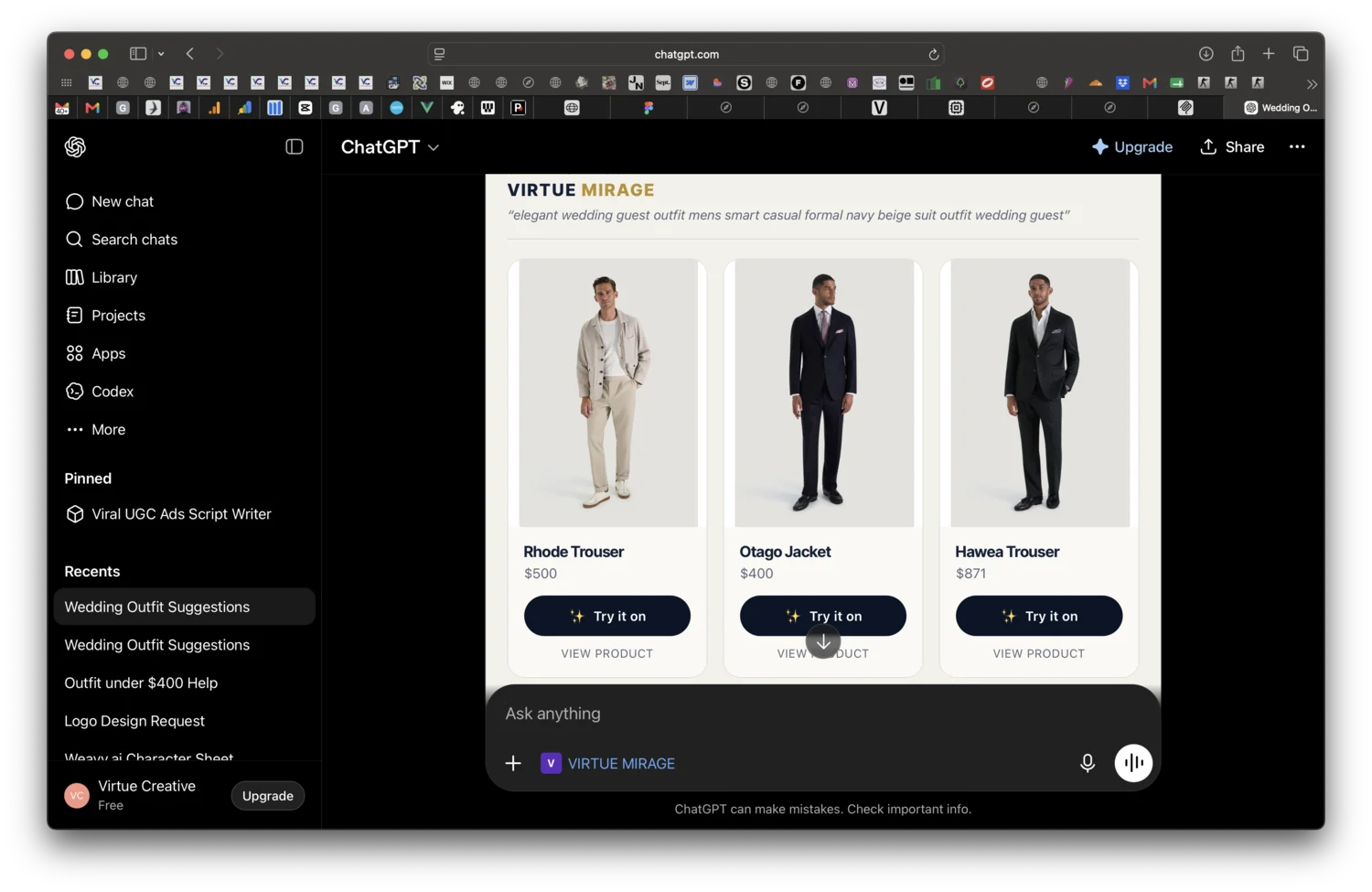Screen dimensions: 1372x892
Task: Open the Logo Design Request chat
Action: click(x=184, y=721)
